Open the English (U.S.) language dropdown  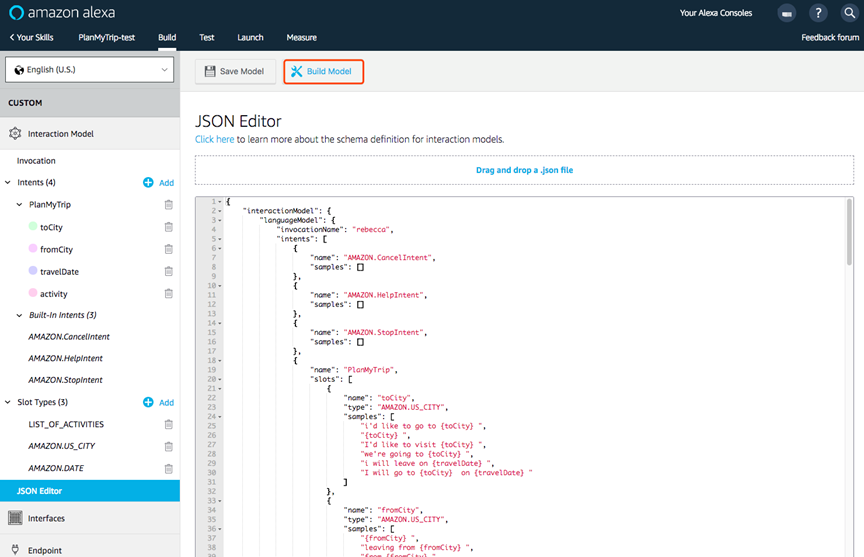pos(89,70)
